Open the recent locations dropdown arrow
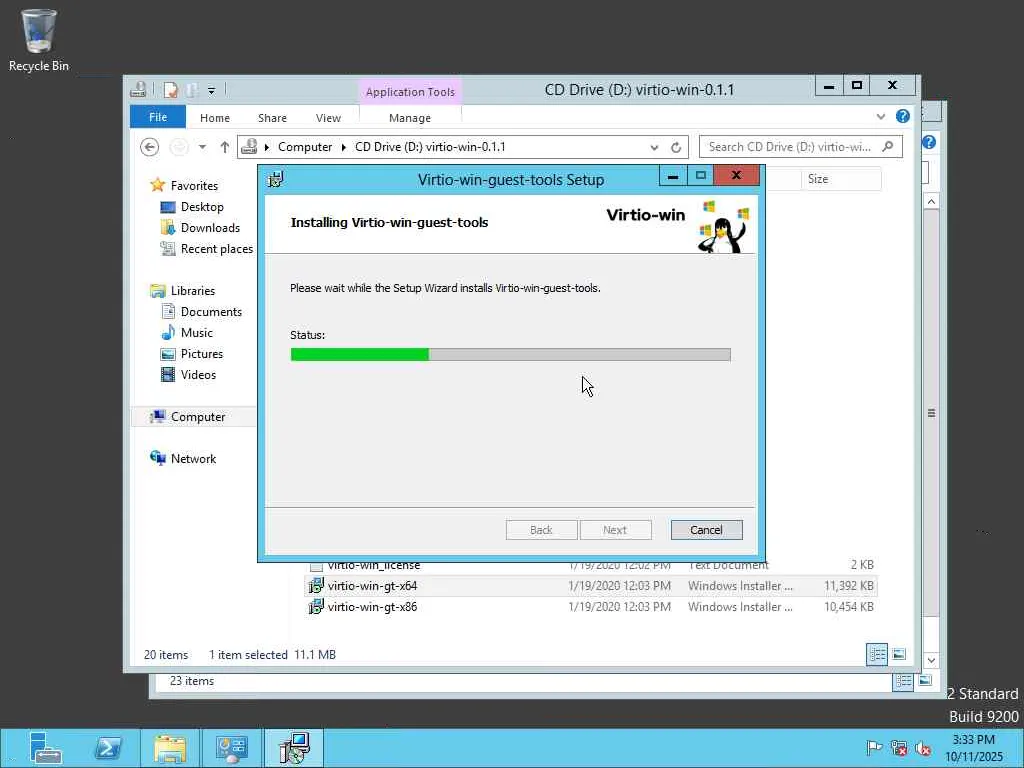The image size is (1024, 768). [x=202, y=147]
